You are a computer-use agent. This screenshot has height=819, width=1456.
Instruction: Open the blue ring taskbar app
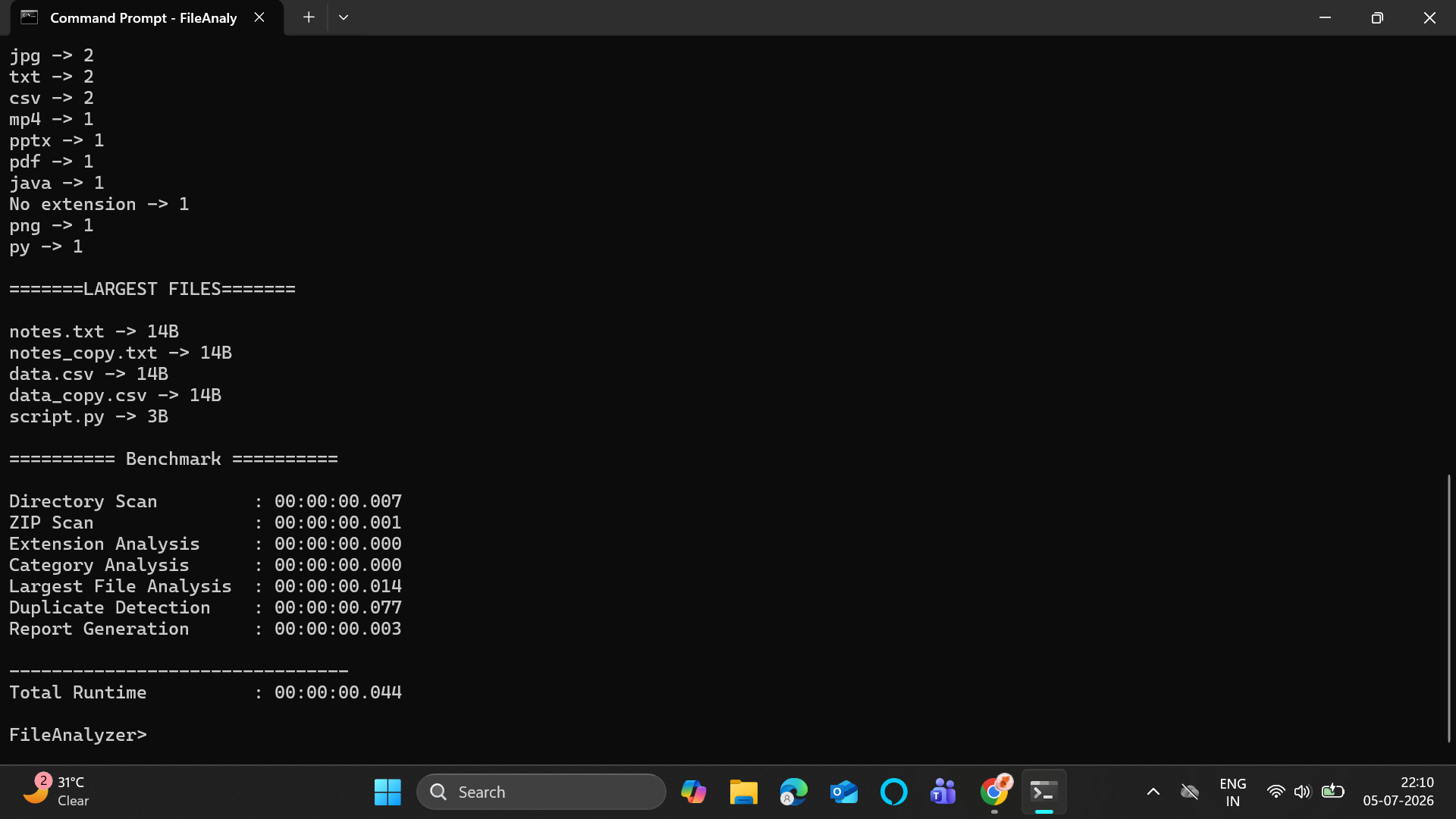coord(894,792)
